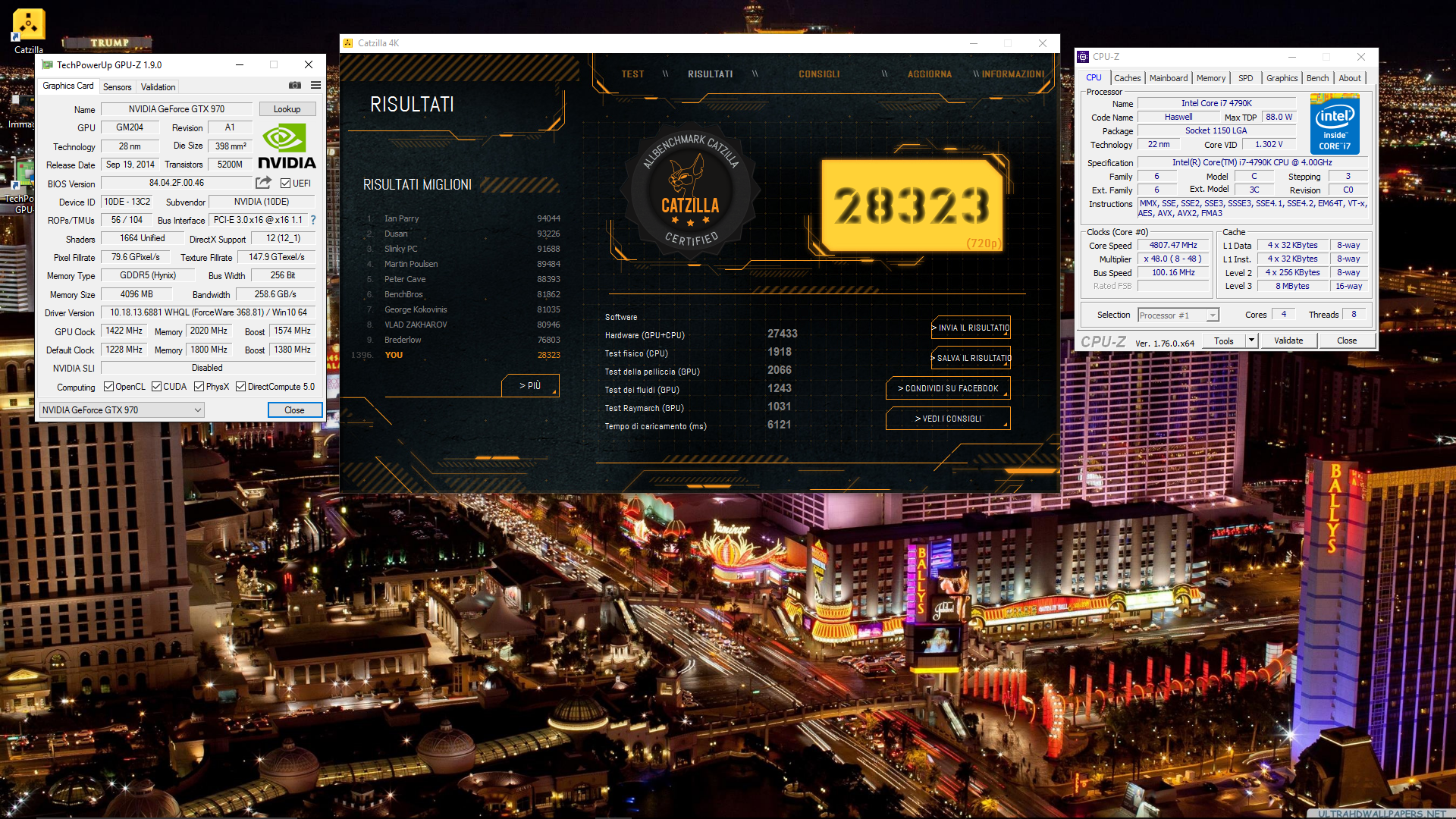
Task: Toggle the CUDA checkbox
Action: click(x=156, y=387)
